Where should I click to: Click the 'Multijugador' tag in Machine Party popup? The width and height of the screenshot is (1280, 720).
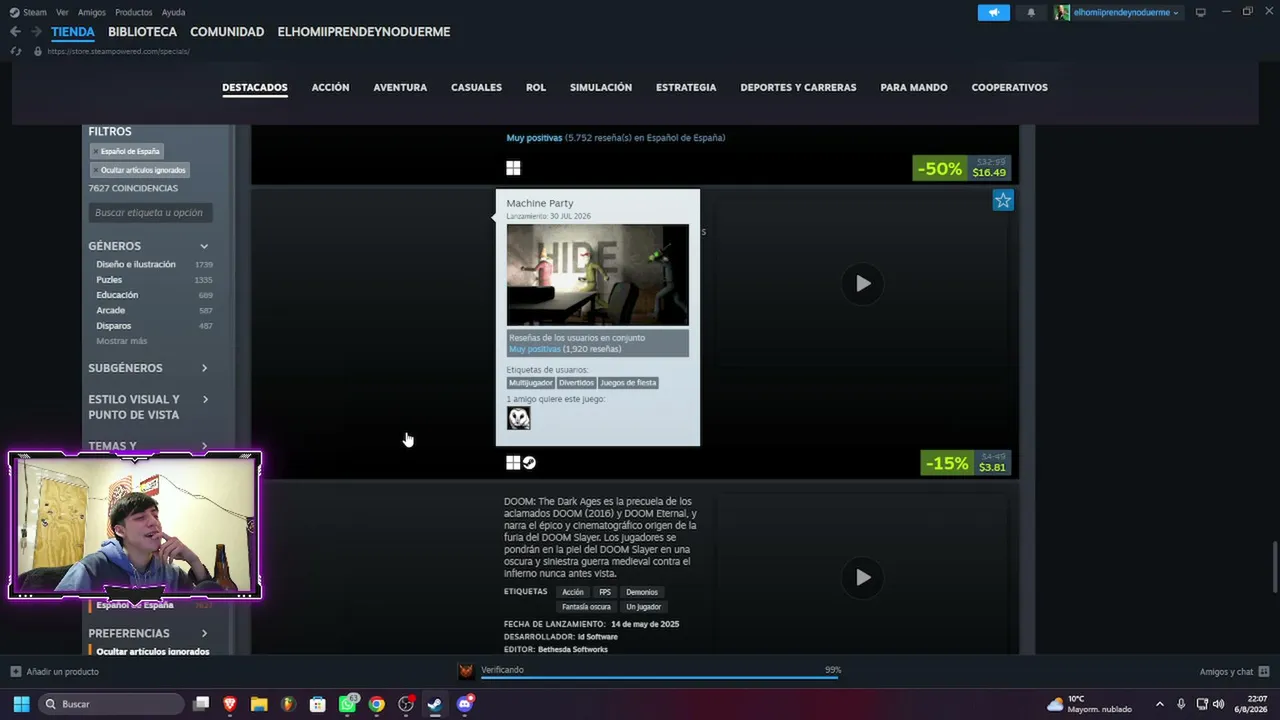pyautogui.click(x=530, y=383)
